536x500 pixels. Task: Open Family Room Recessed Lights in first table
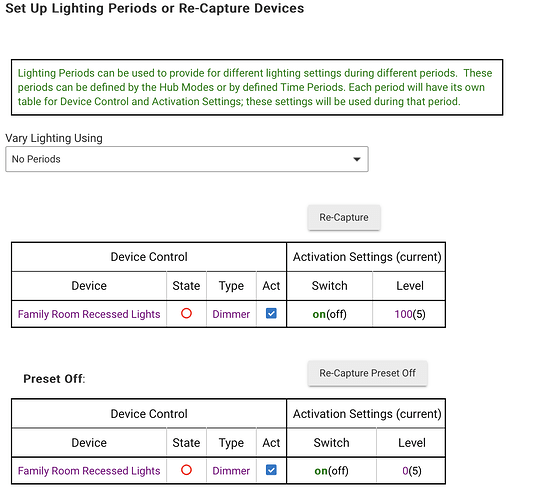click(89, 314)
